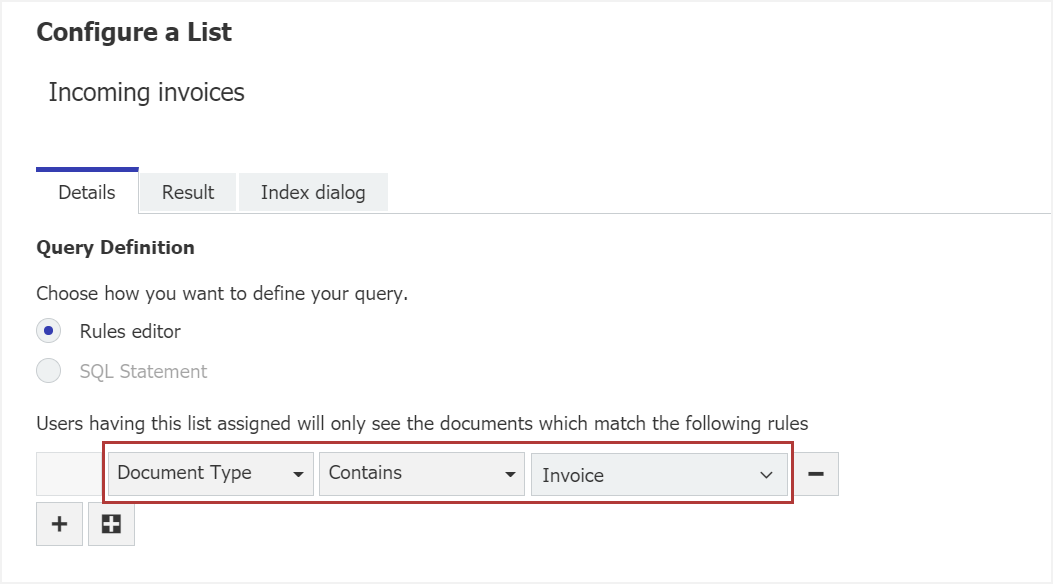Click the SQL Statement option label
Viewport: 1053px width, 584px height.
point(143,371)
